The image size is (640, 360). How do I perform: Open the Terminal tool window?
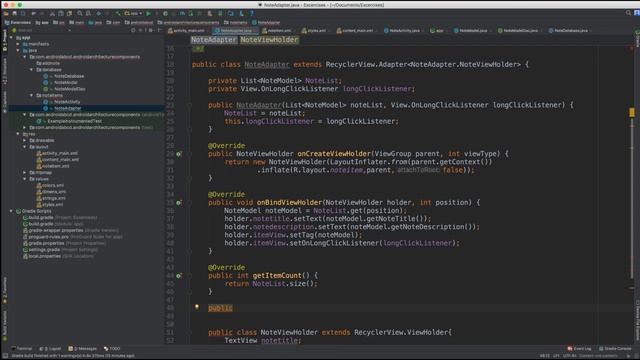(21, 349)
